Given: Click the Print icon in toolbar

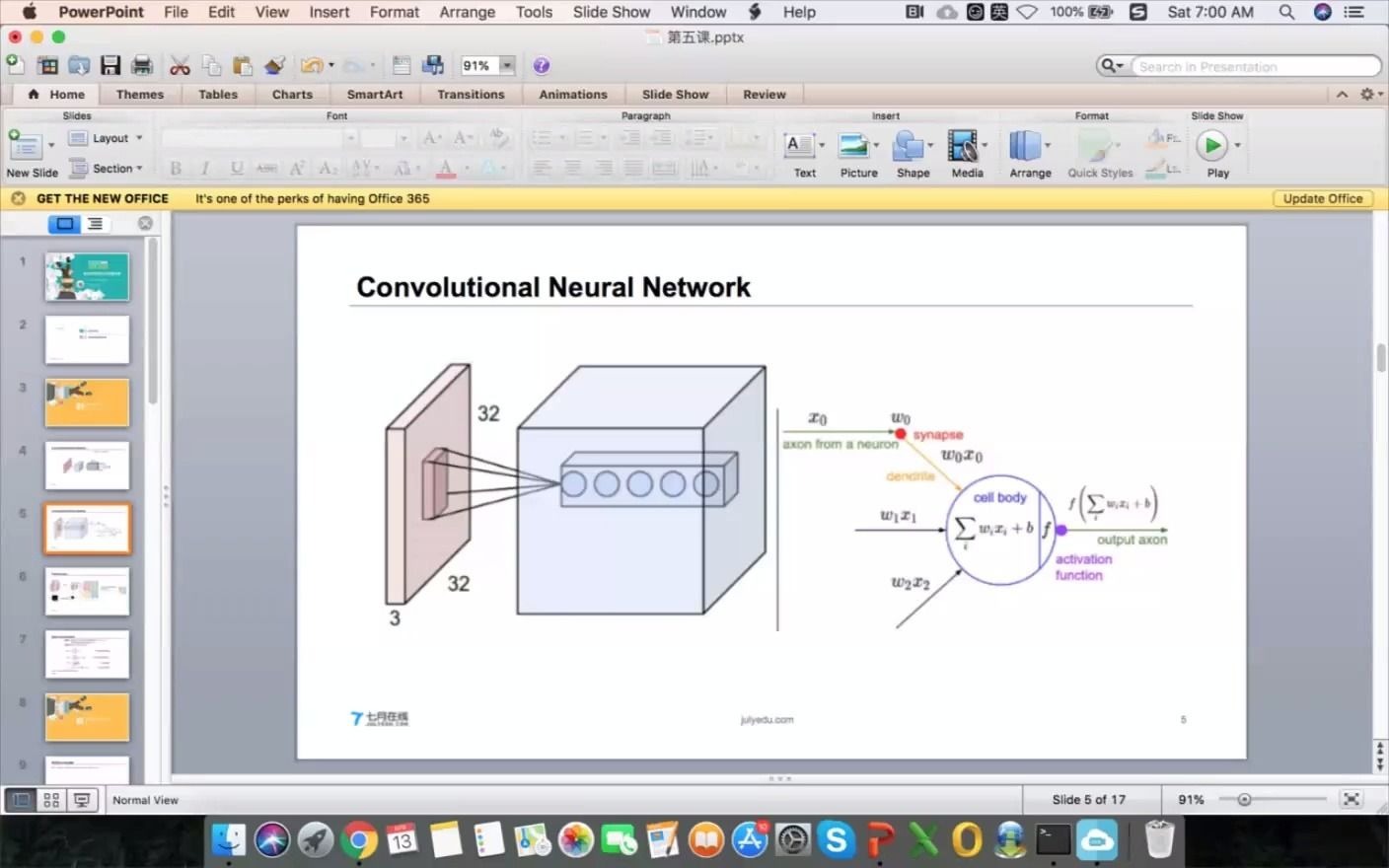Looking at the screenshot, I should coord(142,66).
